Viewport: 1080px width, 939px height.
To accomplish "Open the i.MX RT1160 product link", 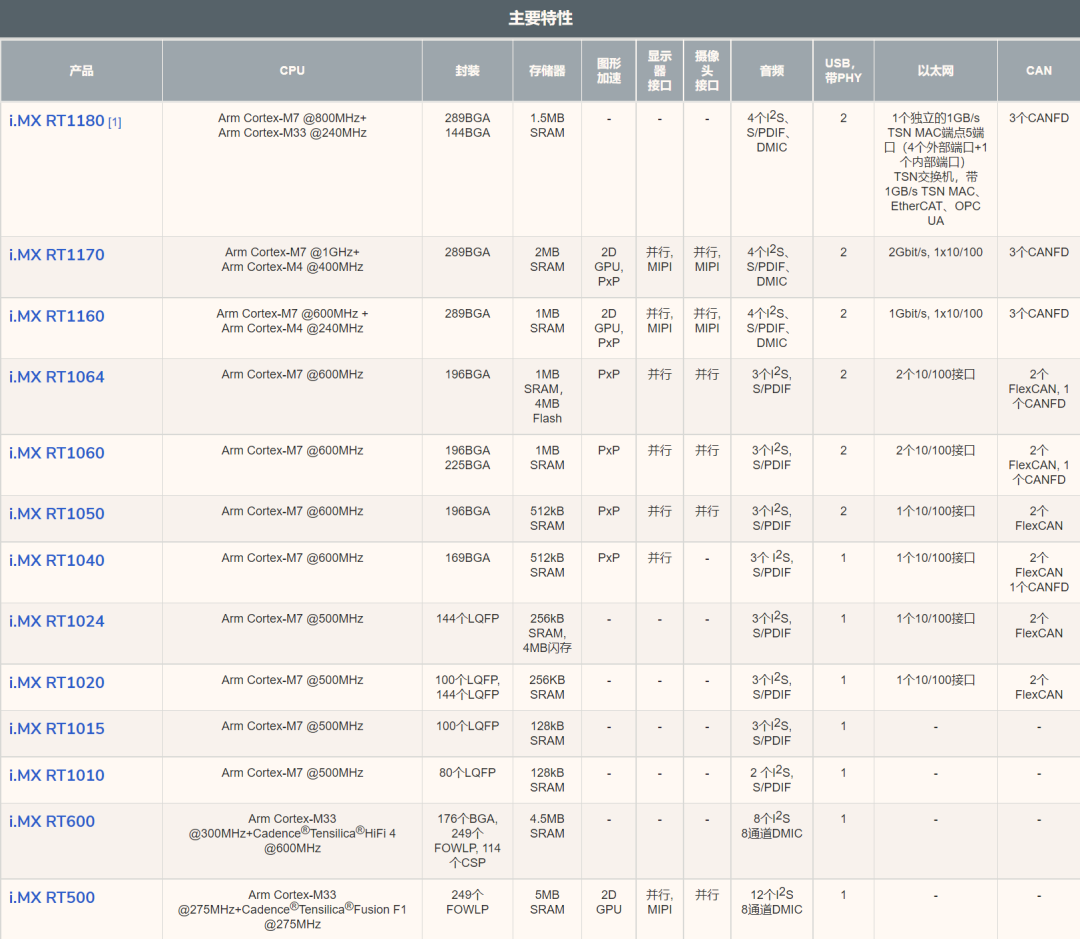I will (56, 316).
